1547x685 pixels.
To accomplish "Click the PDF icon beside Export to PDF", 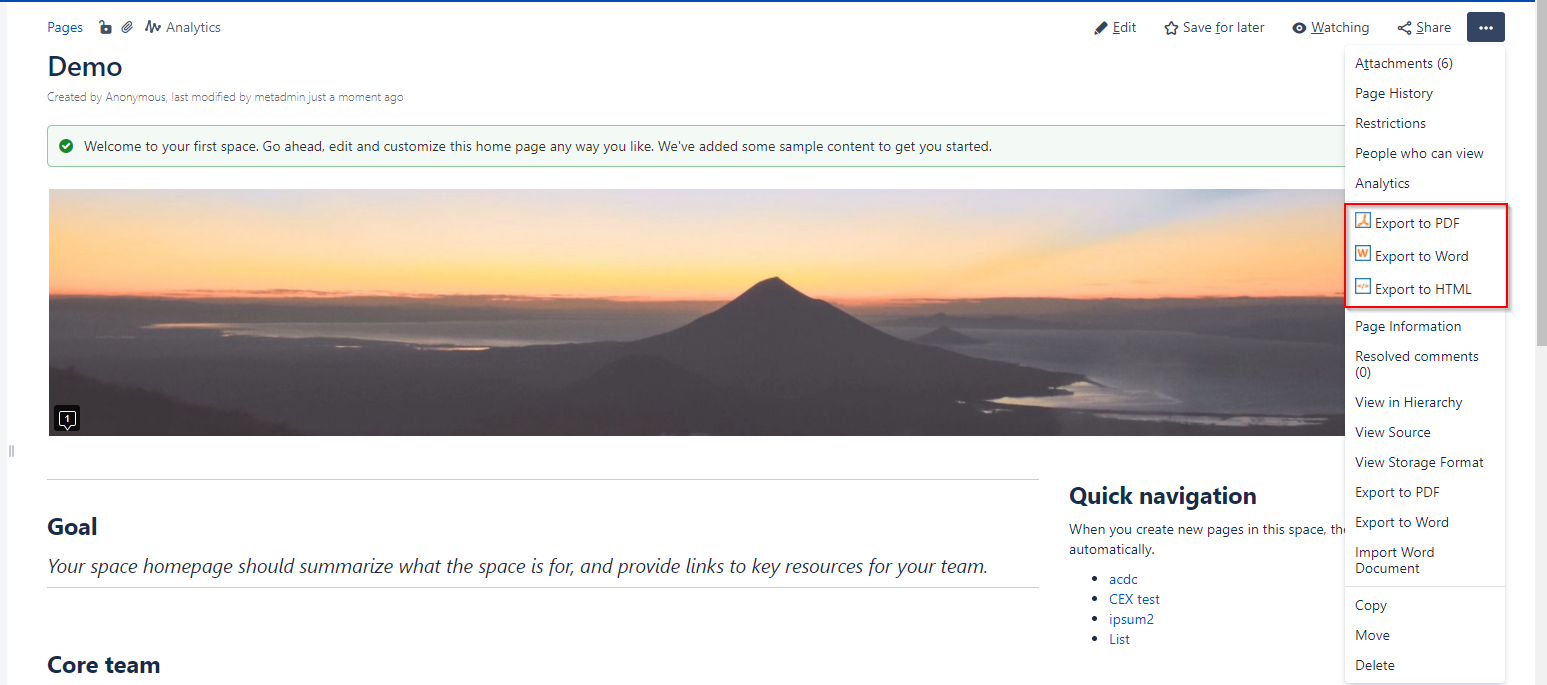I will pos(1363,221).
